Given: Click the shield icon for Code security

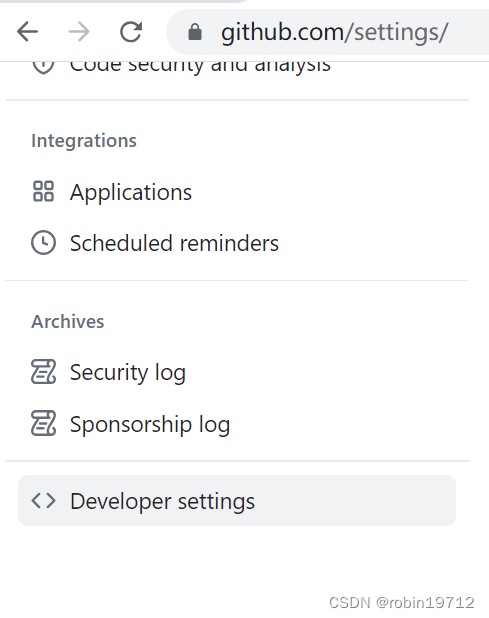Looking at the screenshot, I should click(43, 66).
